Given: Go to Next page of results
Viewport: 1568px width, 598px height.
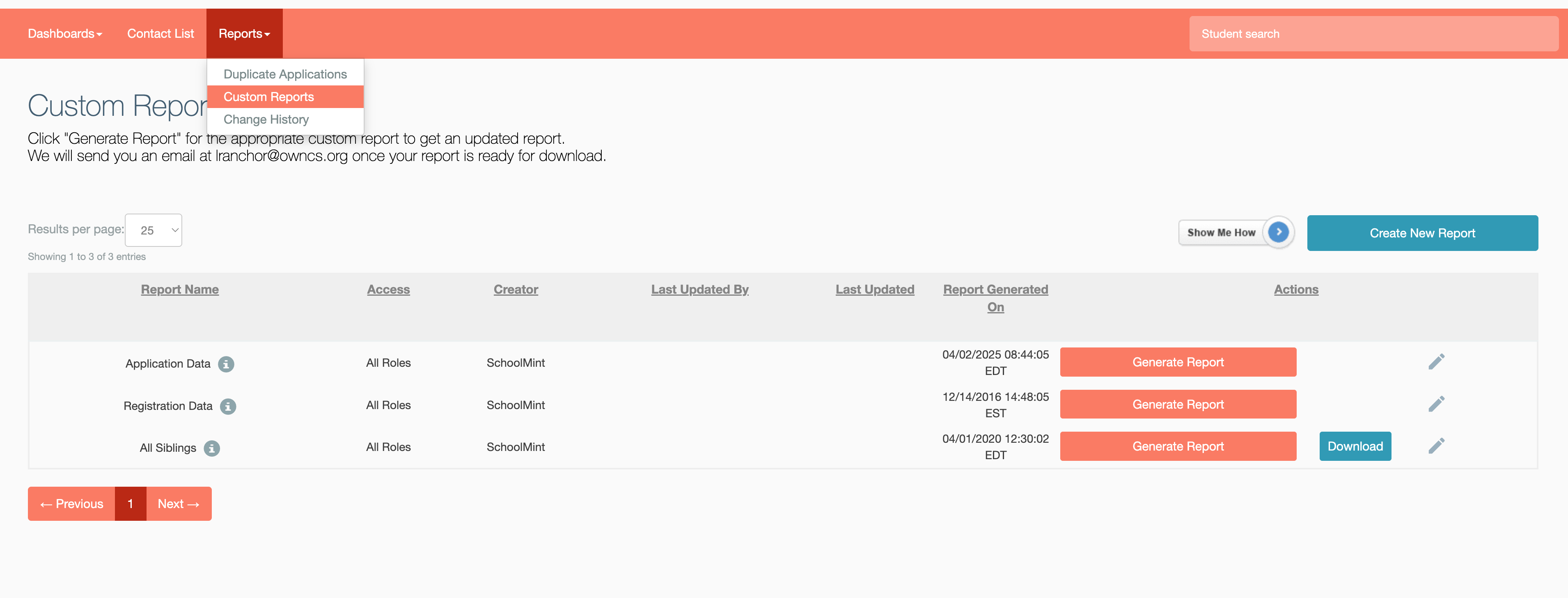Looking at the screenshot, I should tap(178, 504).
